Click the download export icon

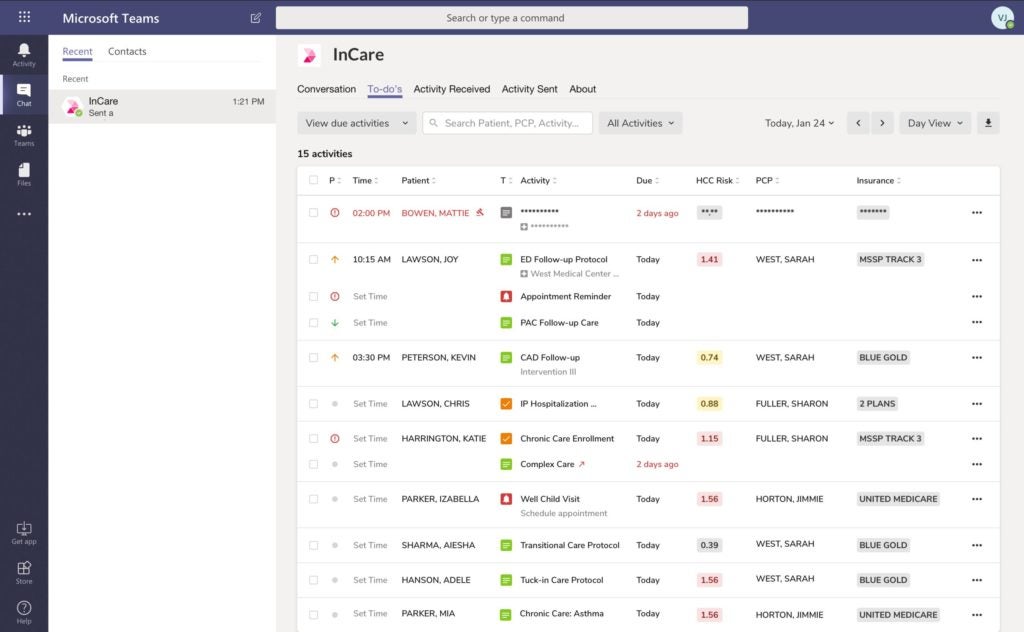[x=988, y=123]
